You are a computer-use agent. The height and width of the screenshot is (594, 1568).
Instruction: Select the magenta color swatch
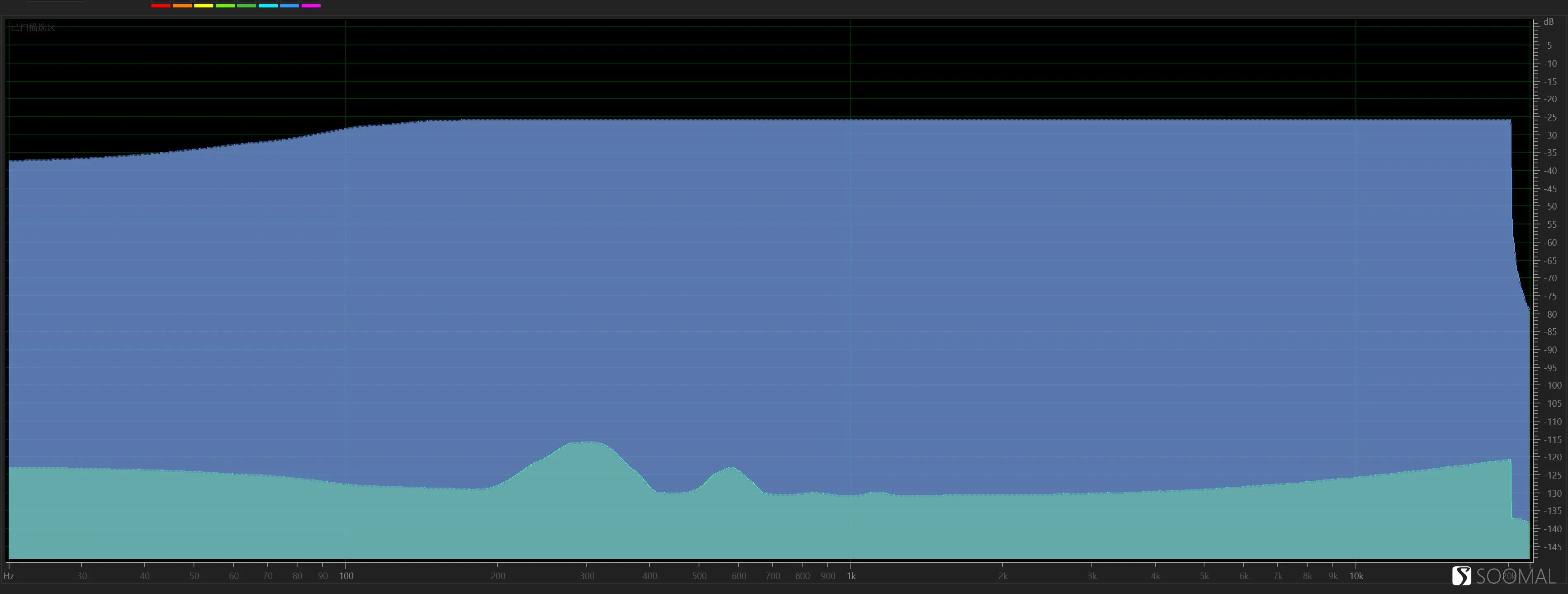(311, 5)
